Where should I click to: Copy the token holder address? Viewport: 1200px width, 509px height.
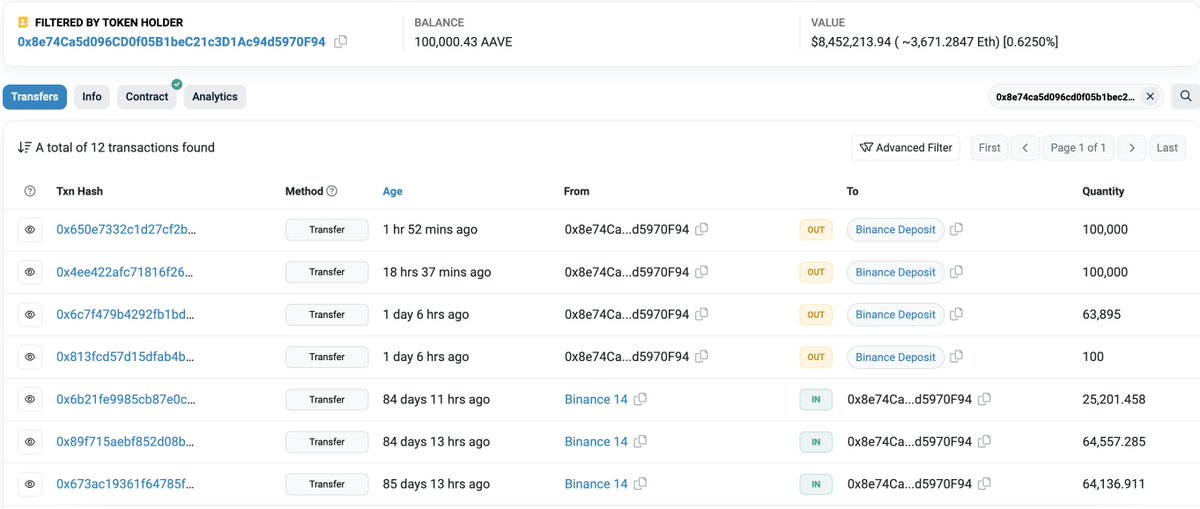click(x=341, y=42)
